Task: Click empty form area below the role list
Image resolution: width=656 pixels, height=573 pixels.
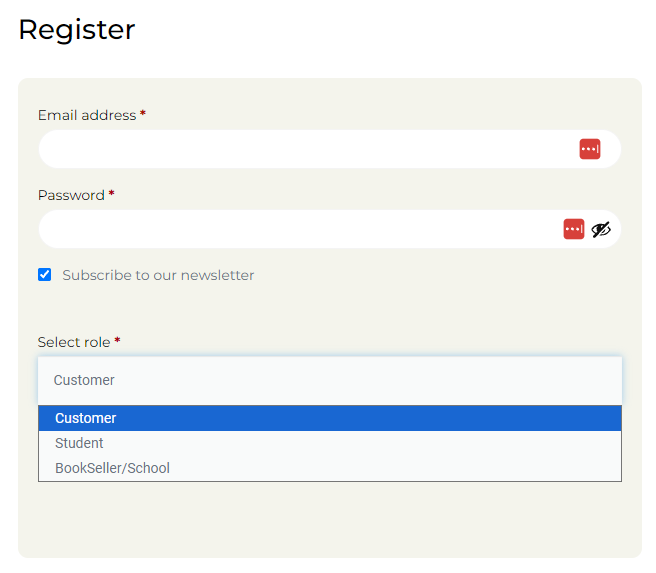Action: [330, 519]
